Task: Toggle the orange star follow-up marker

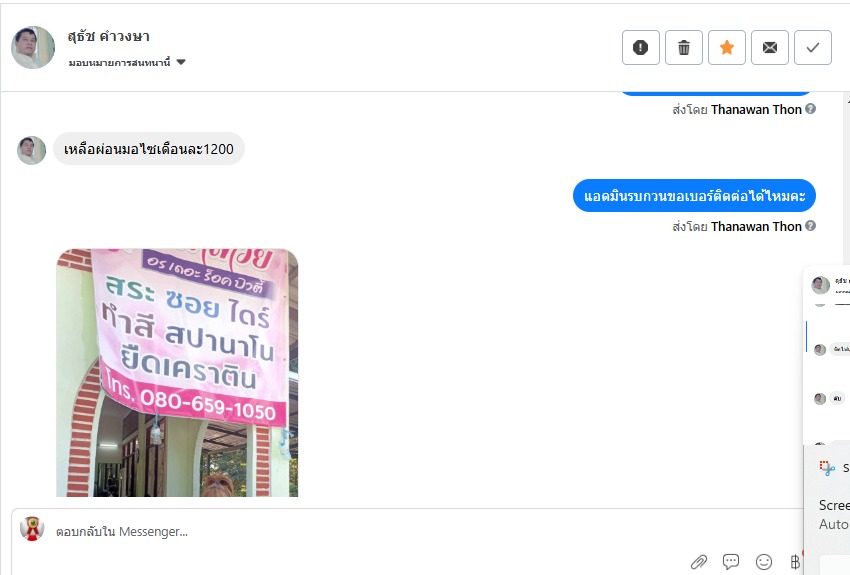Action: 726,48
